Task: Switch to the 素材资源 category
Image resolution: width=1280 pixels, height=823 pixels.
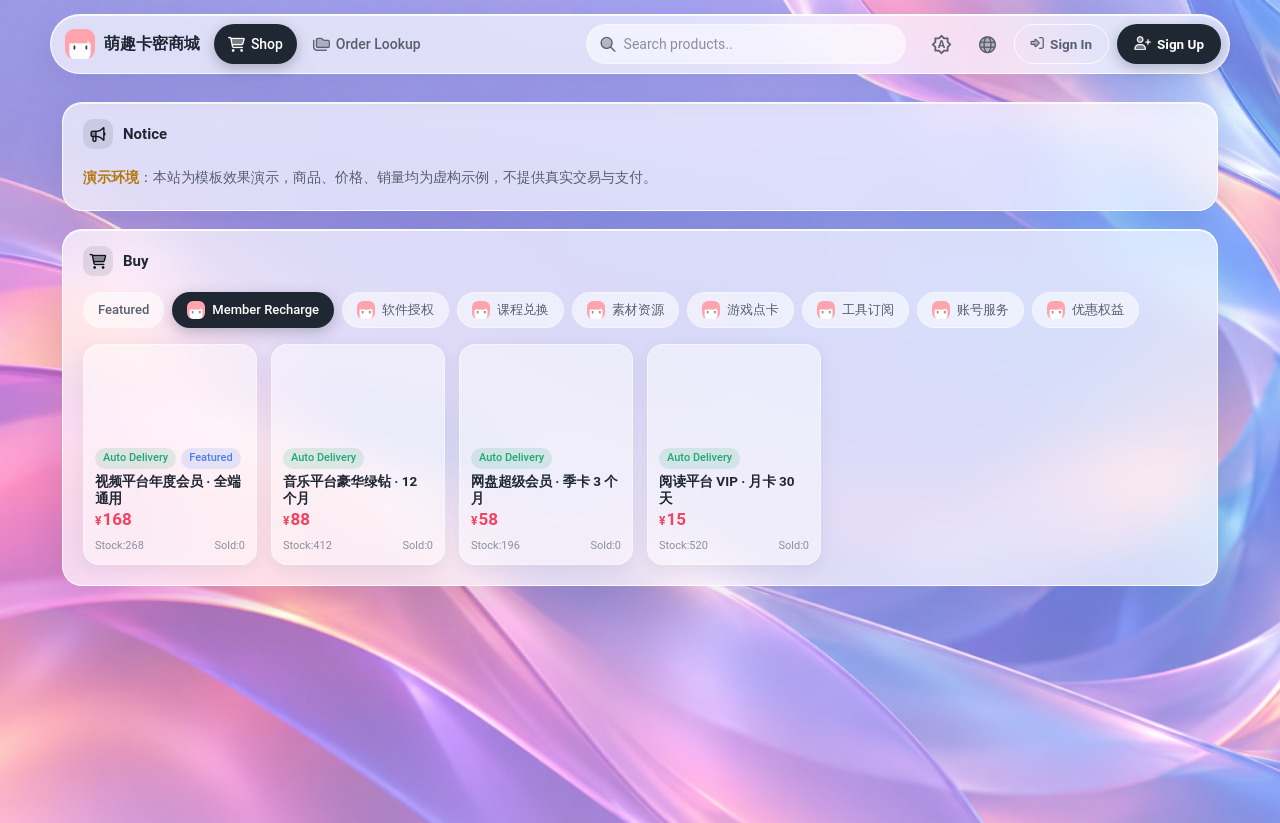Action: tap(625, 310)
